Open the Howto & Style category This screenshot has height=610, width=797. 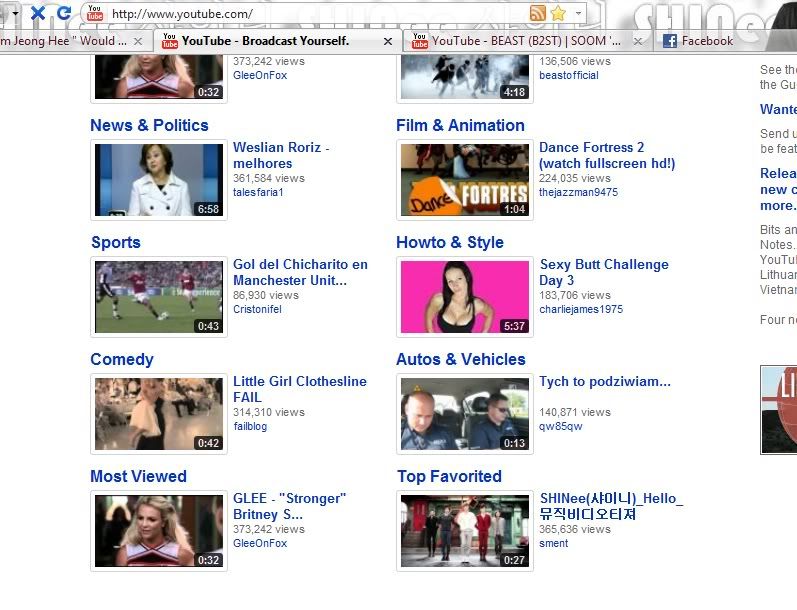[450, 242]
